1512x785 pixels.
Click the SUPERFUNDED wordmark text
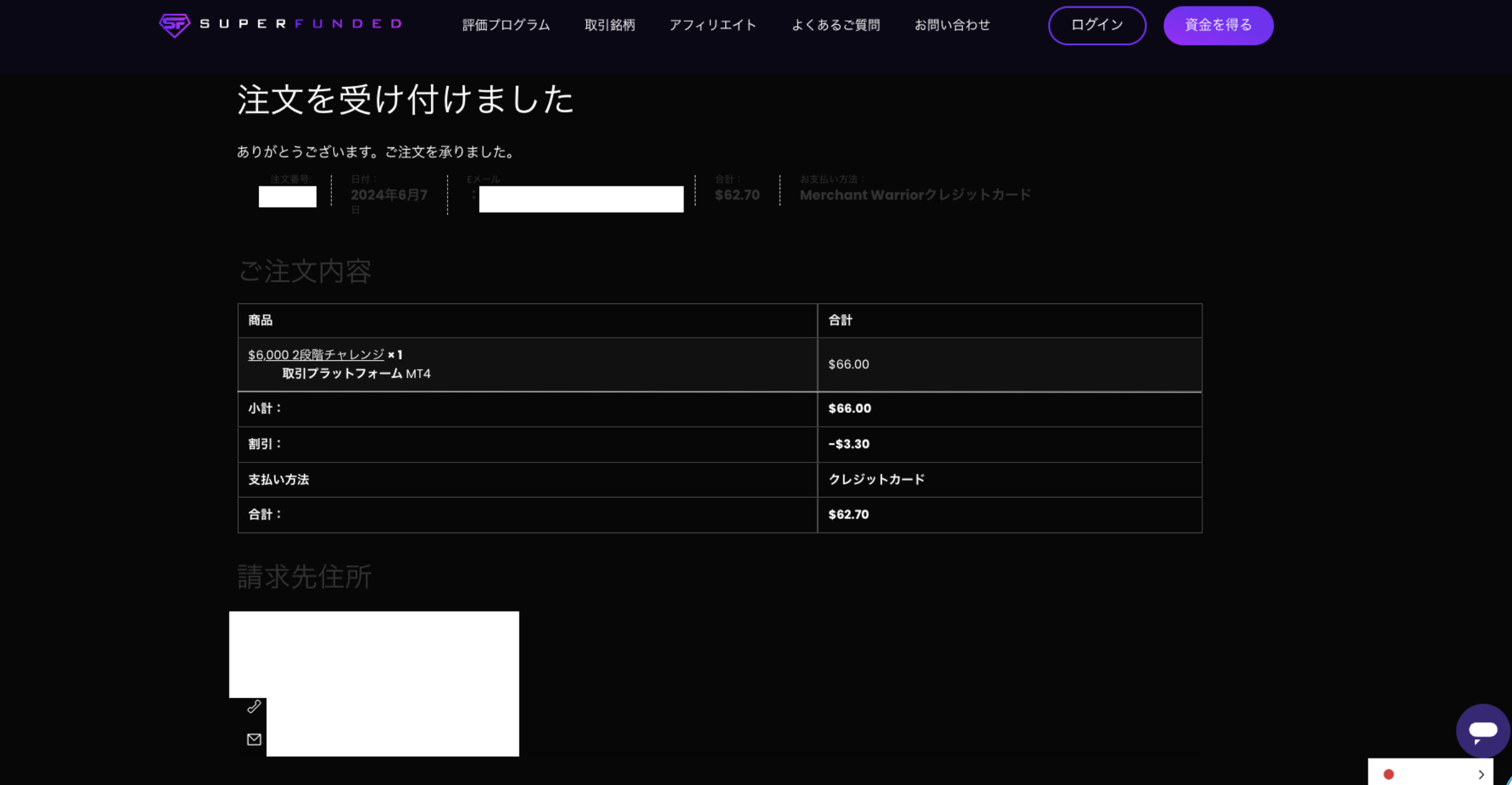coord(301,24)
